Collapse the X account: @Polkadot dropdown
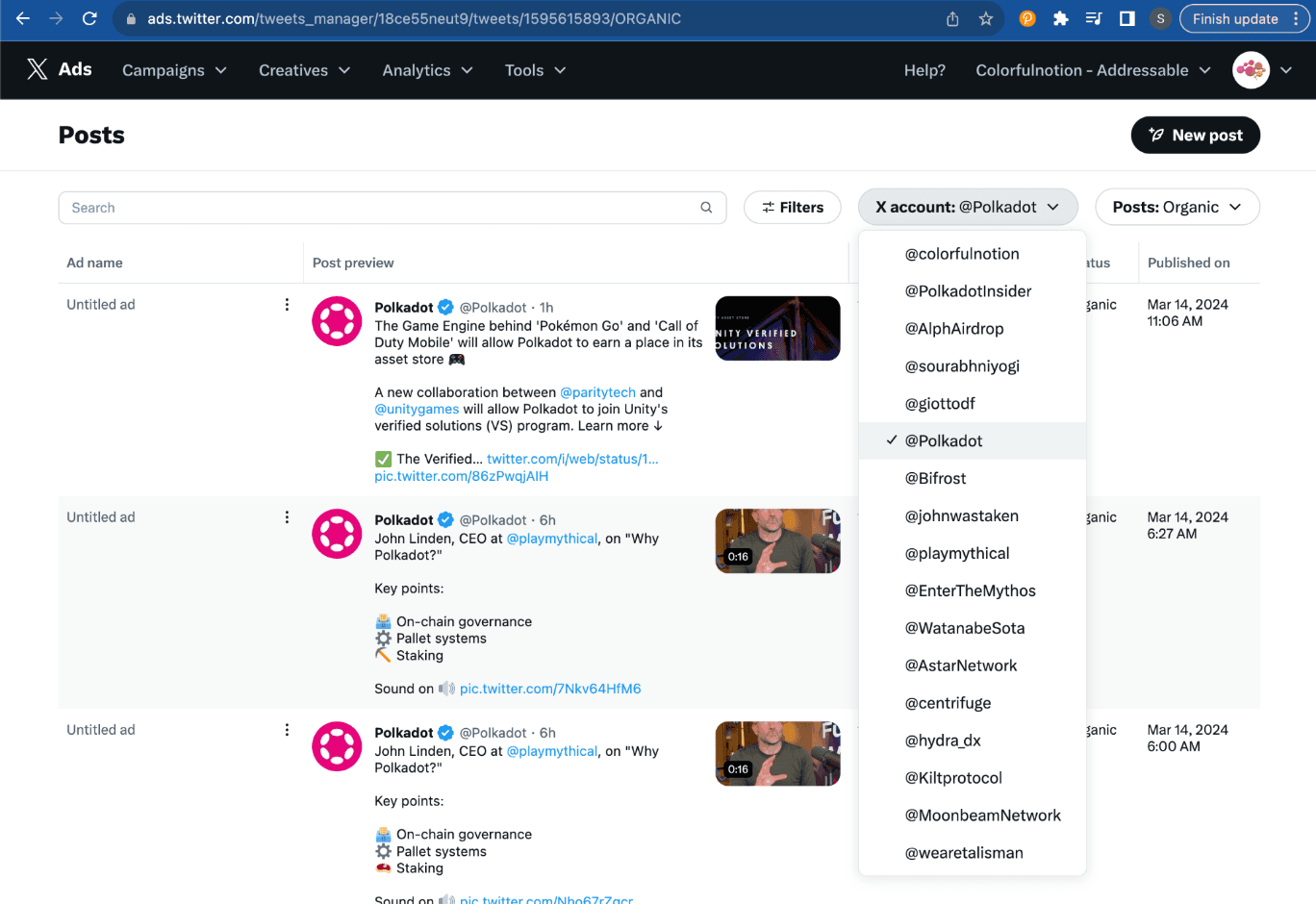Image resolution: width=1316 pixels, height=904 pixels. tap(968, 207)
